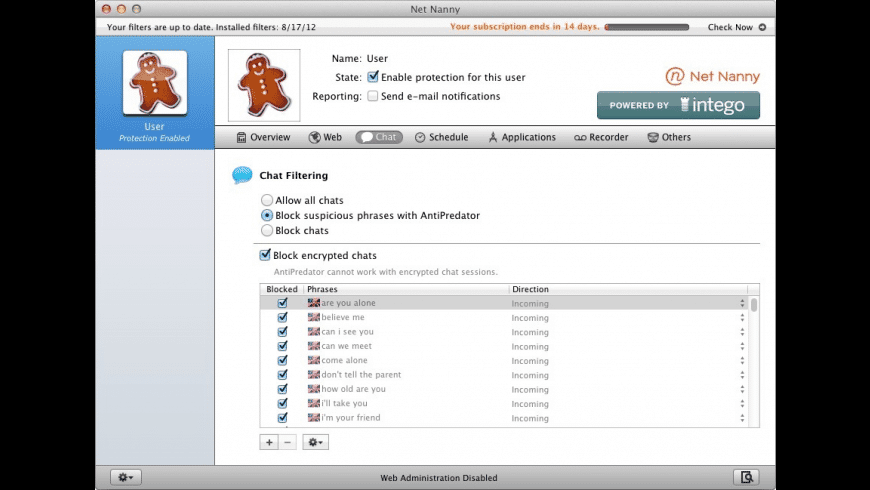
Task: Click Check Now for filter updates
Action: (x=730, y=27)
